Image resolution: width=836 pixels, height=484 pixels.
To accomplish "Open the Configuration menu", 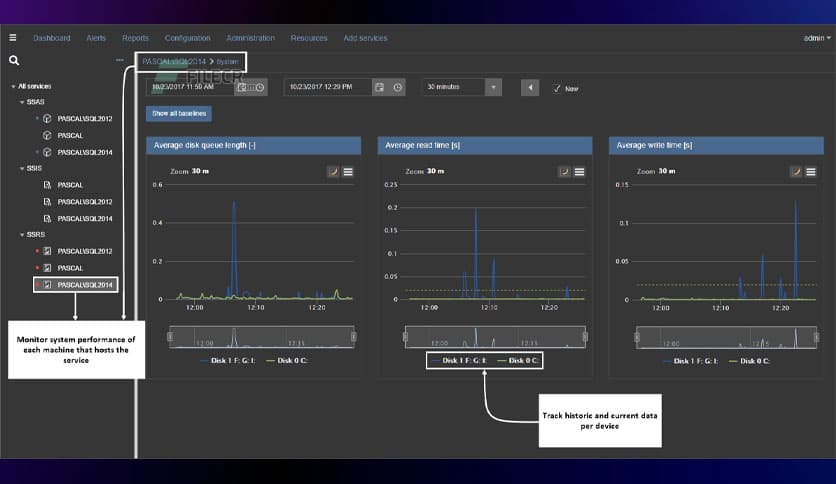I will click(x=188, y=38).
